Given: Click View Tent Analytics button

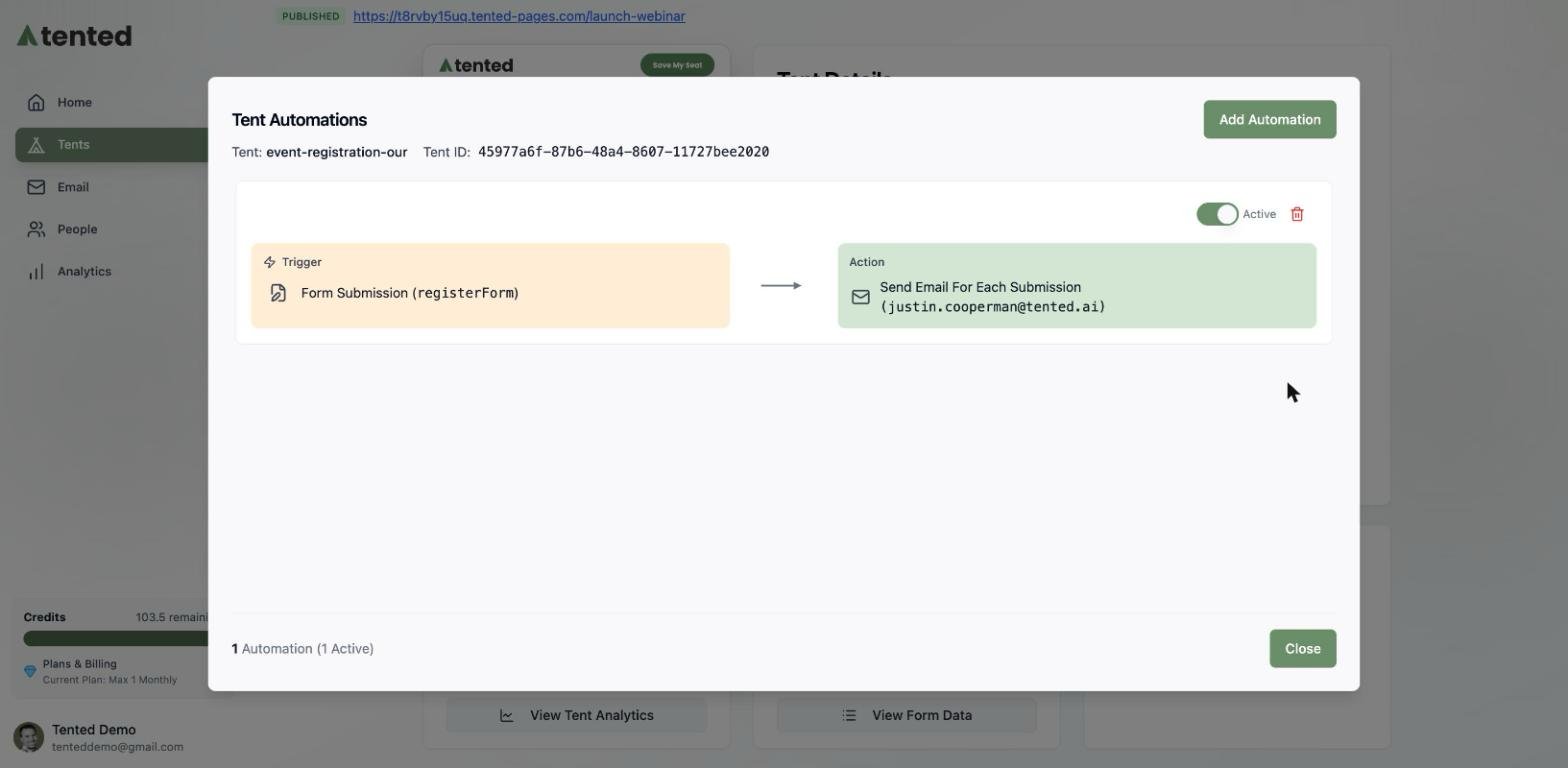Looking at the screenshot, I should point(576,715).
